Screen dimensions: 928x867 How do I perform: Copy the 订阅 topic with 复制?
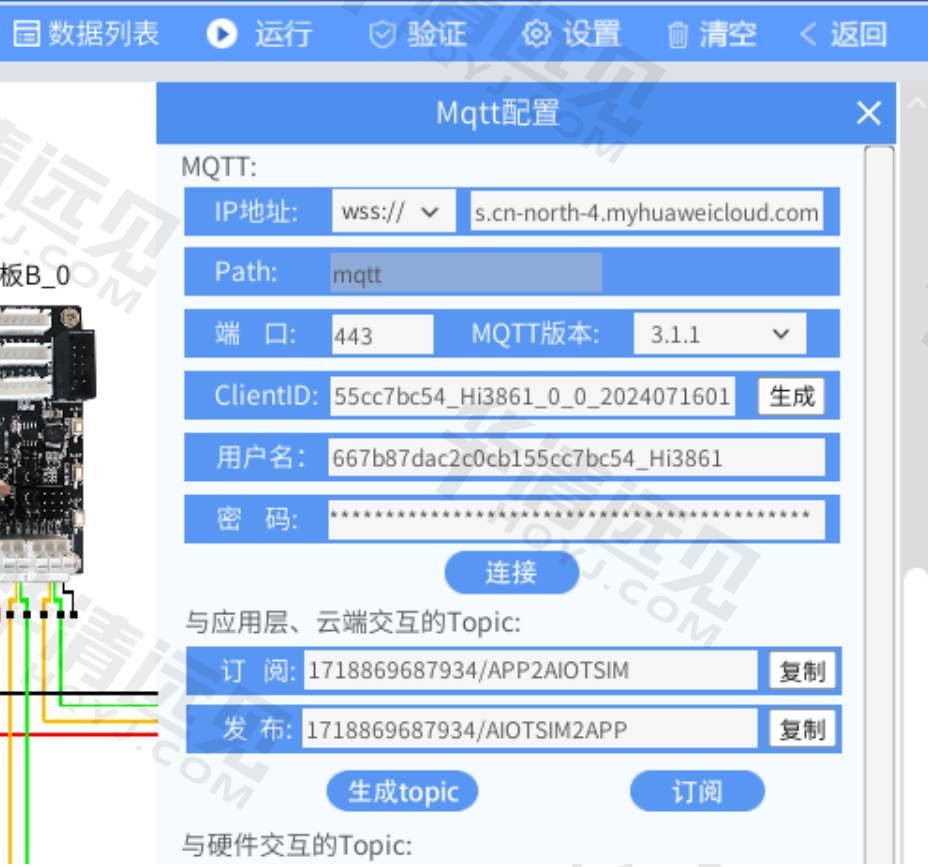click(x=802, y=671)
